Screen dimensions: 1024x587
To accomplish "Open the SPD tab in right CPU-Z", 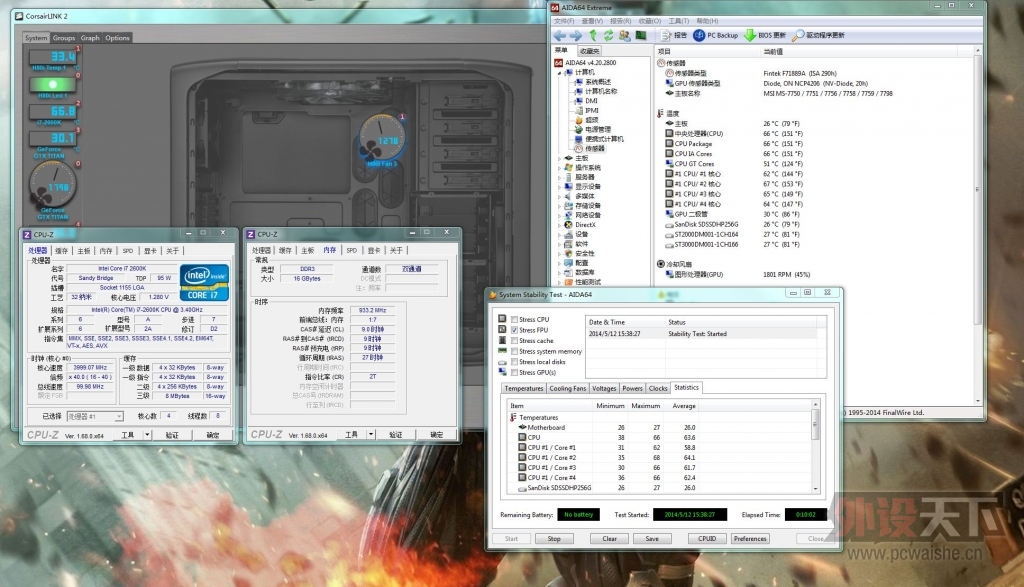I will pos(352,251).
